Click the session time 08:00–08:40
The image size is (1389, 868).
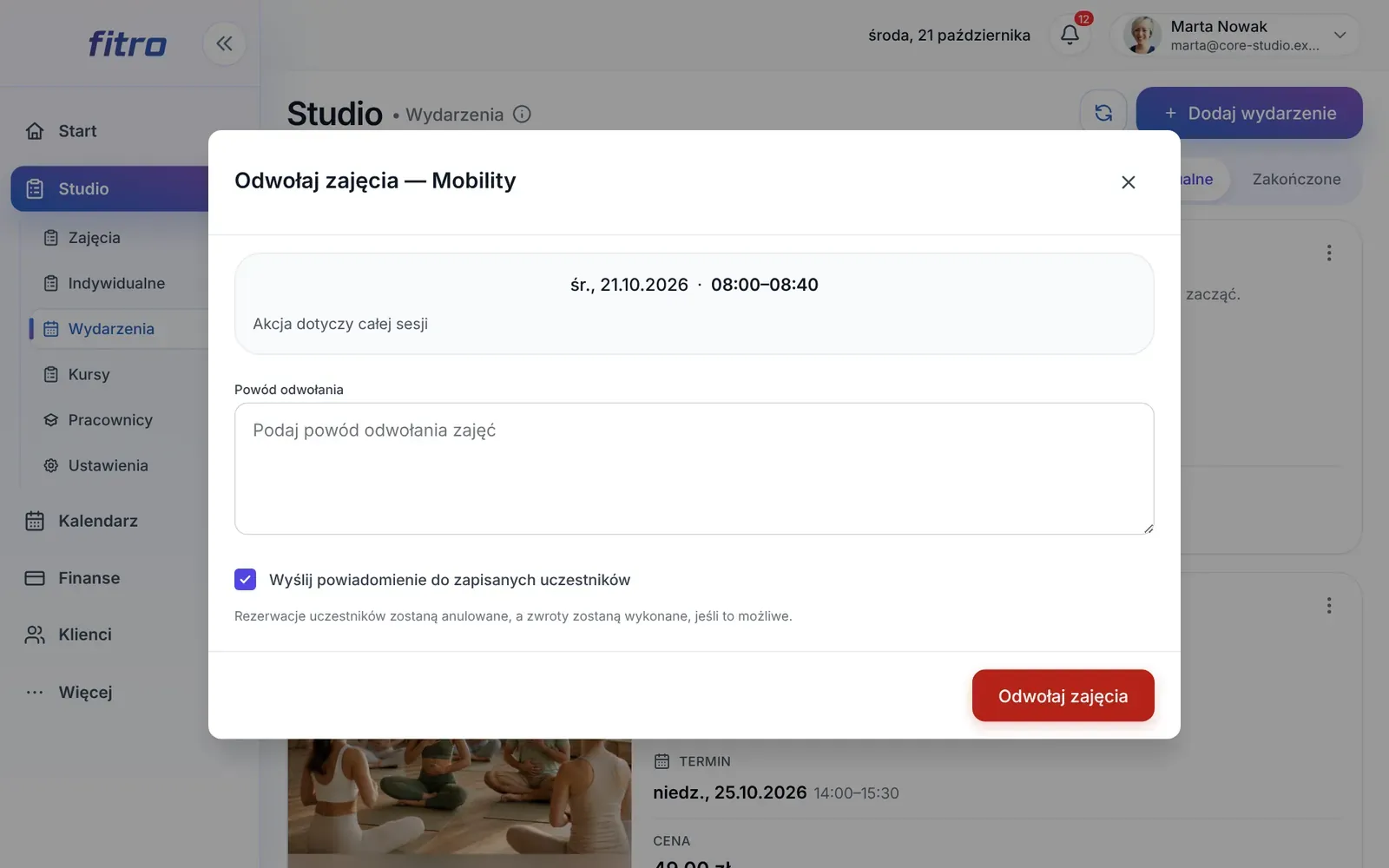click(765, 285)
